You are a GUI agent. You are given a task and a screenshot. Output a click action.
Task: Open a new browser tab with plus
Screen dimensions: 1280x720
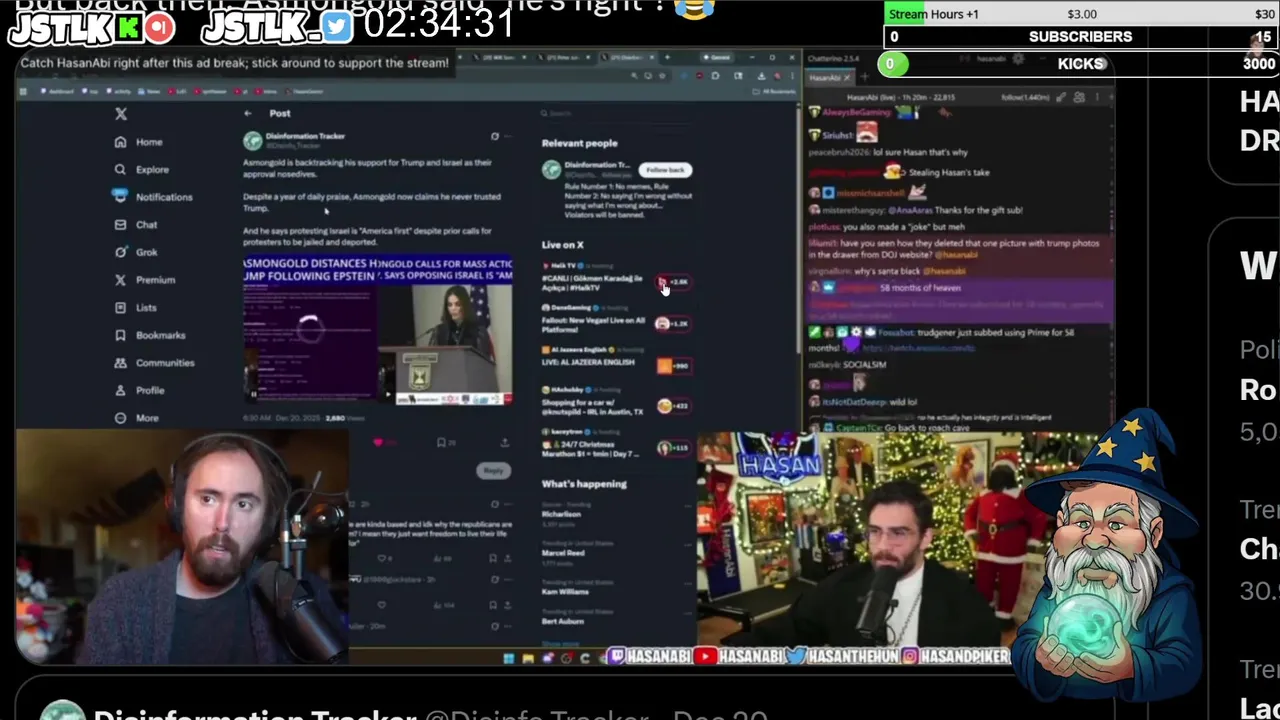point(666,57)
